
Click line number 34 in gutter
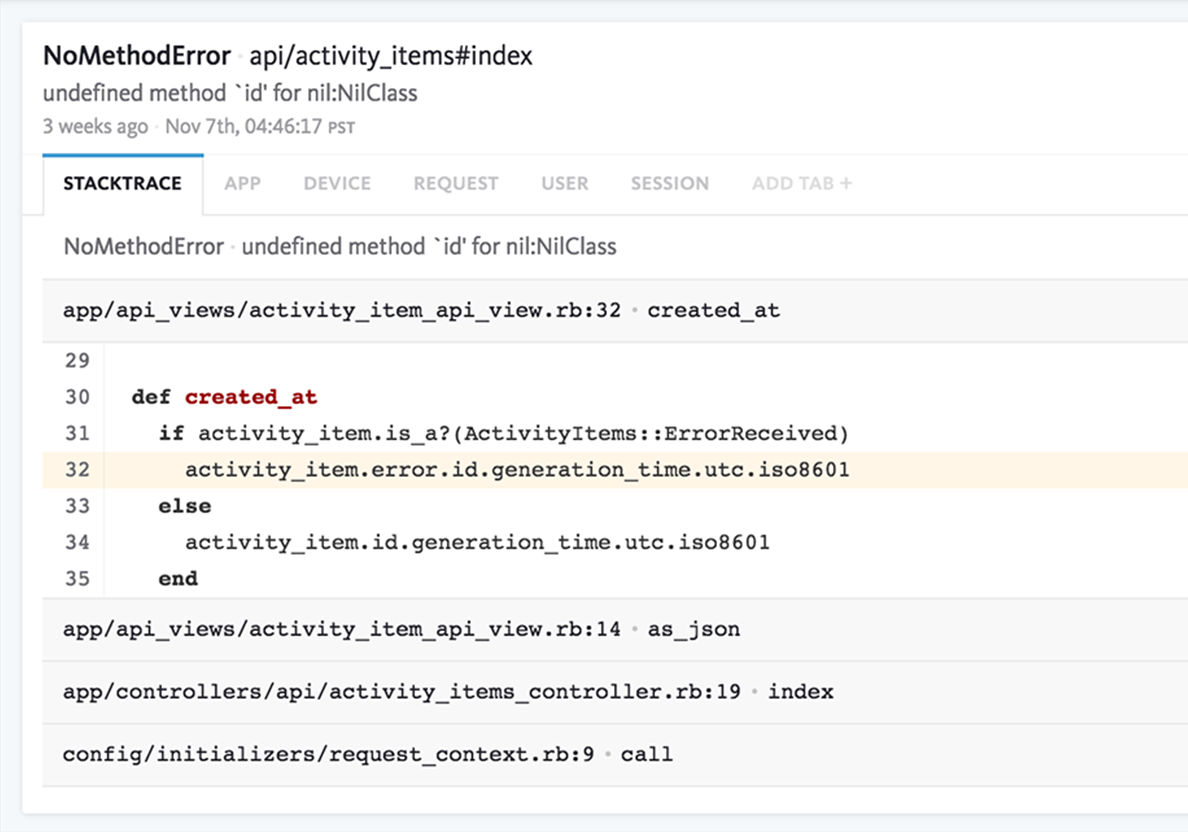click(77, 543)
